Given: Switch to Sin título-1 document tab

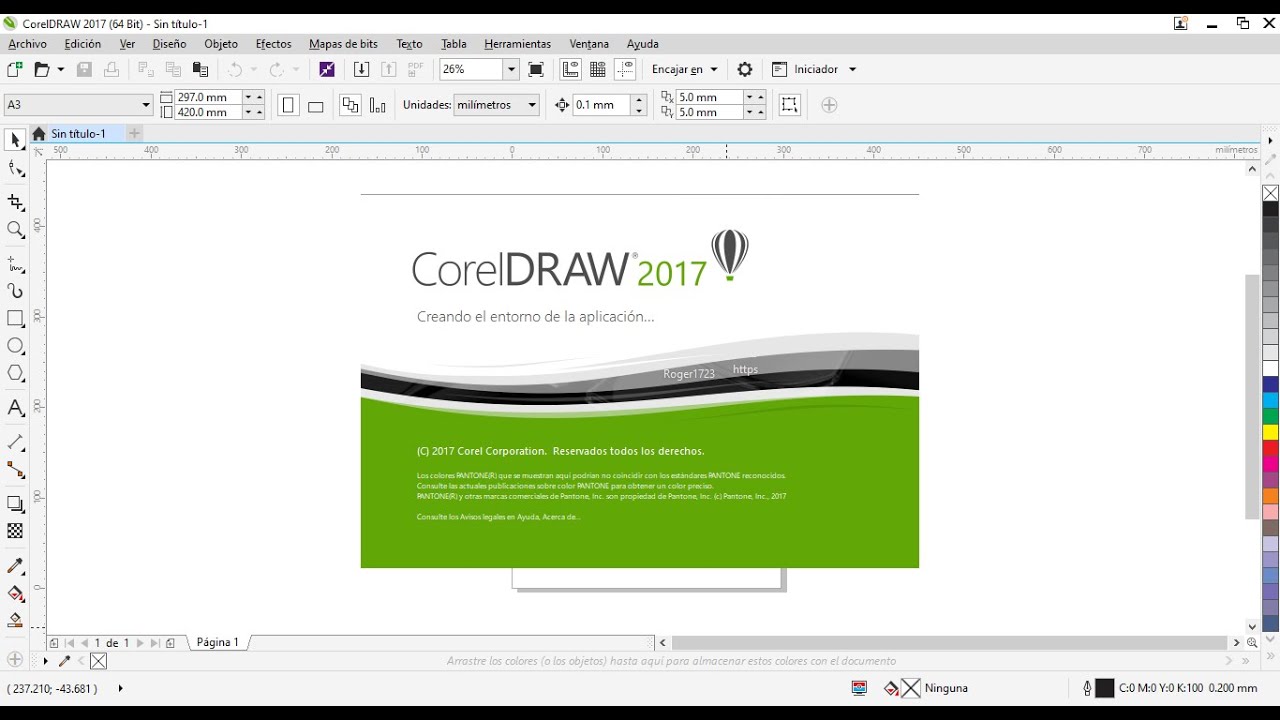Looking at the screenshot, I should (78, 134).
